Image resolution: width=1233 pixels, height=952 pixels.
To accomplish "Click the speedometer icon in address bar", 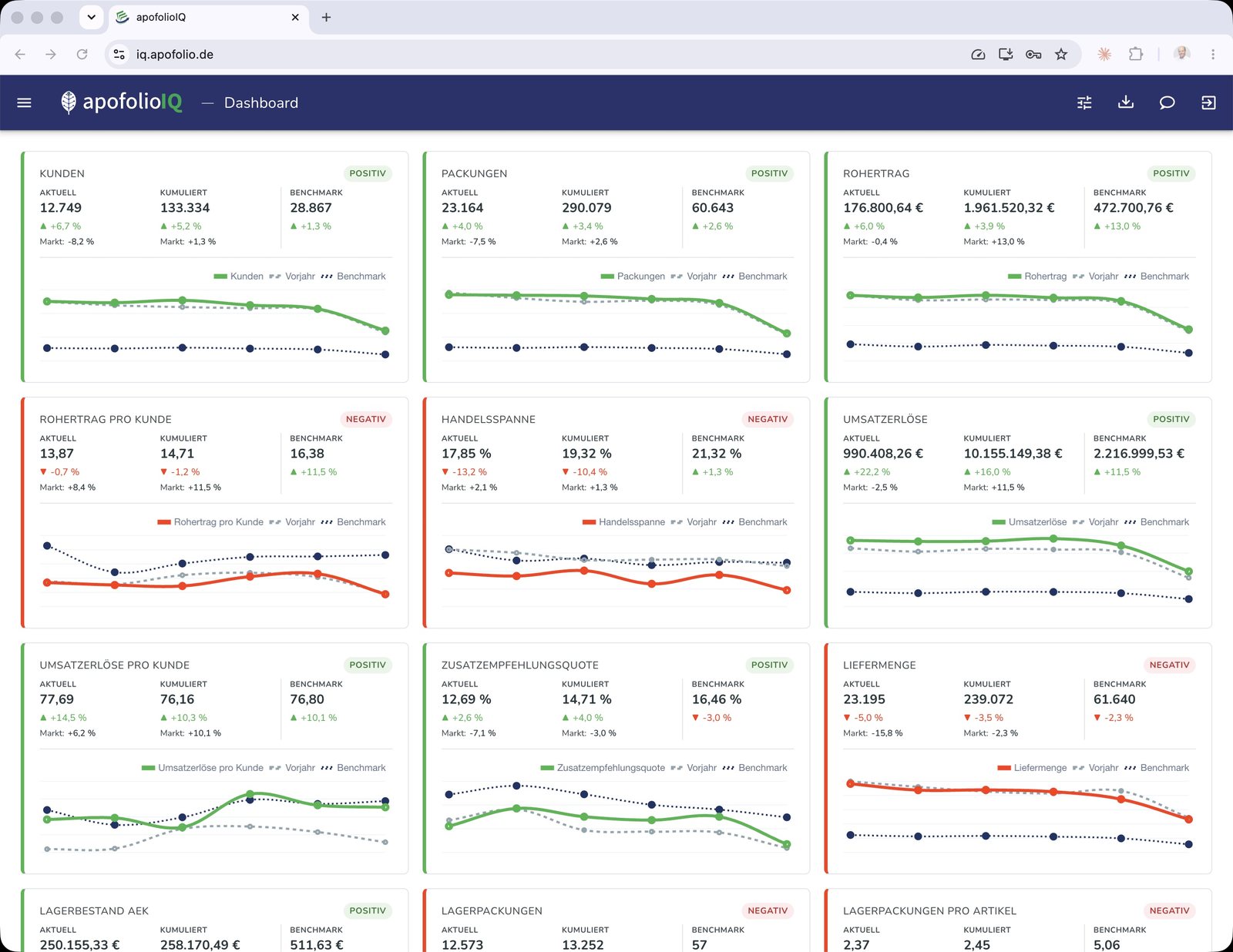I will (978, 54).
